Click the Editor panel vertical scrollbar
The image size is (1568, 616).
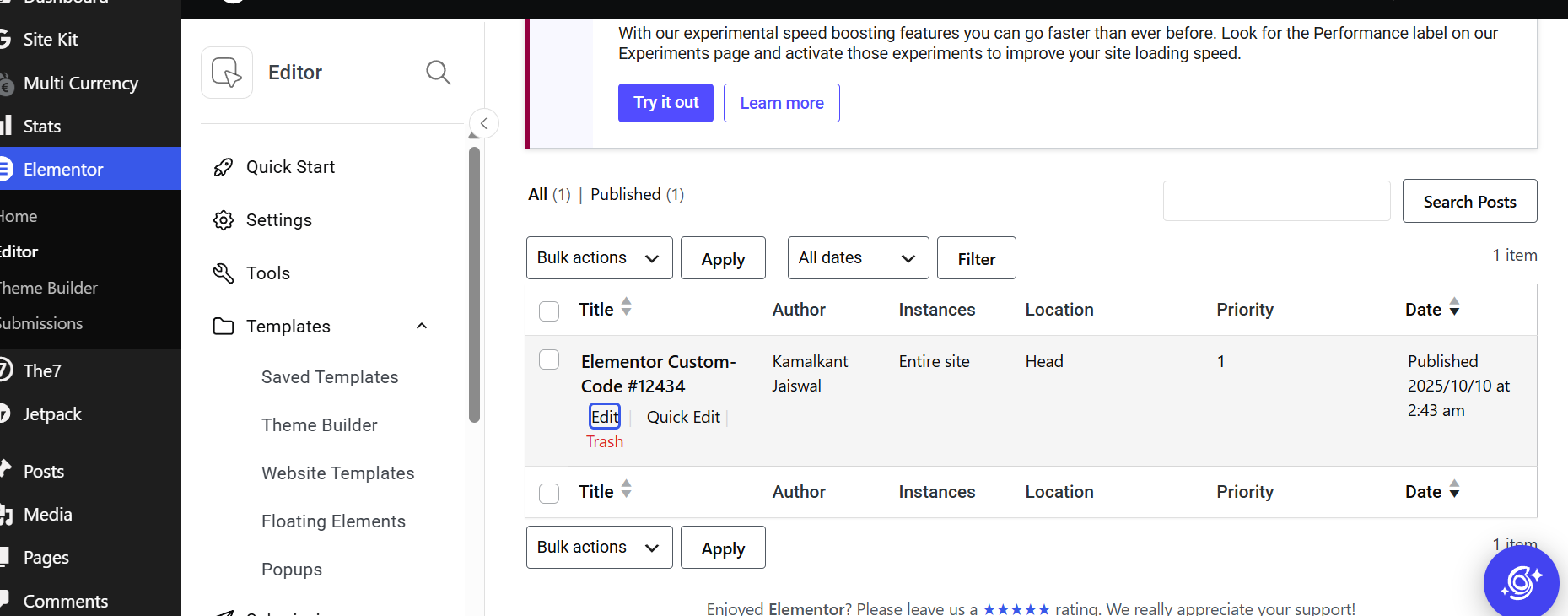point(475,284)
